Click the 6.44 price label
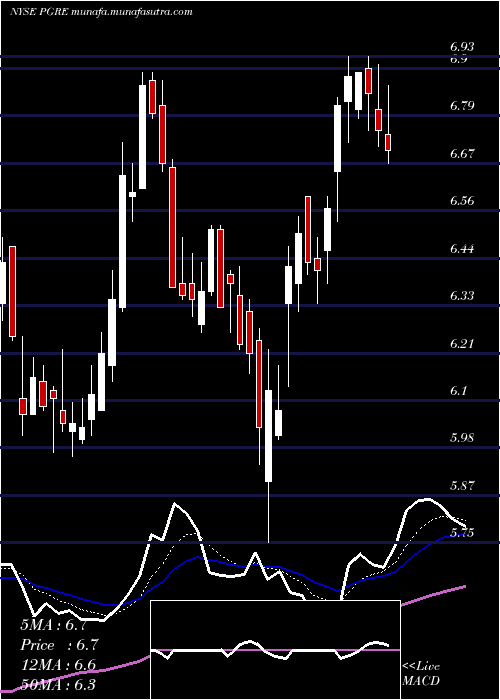Screen dimensions: 500x700 462,249
